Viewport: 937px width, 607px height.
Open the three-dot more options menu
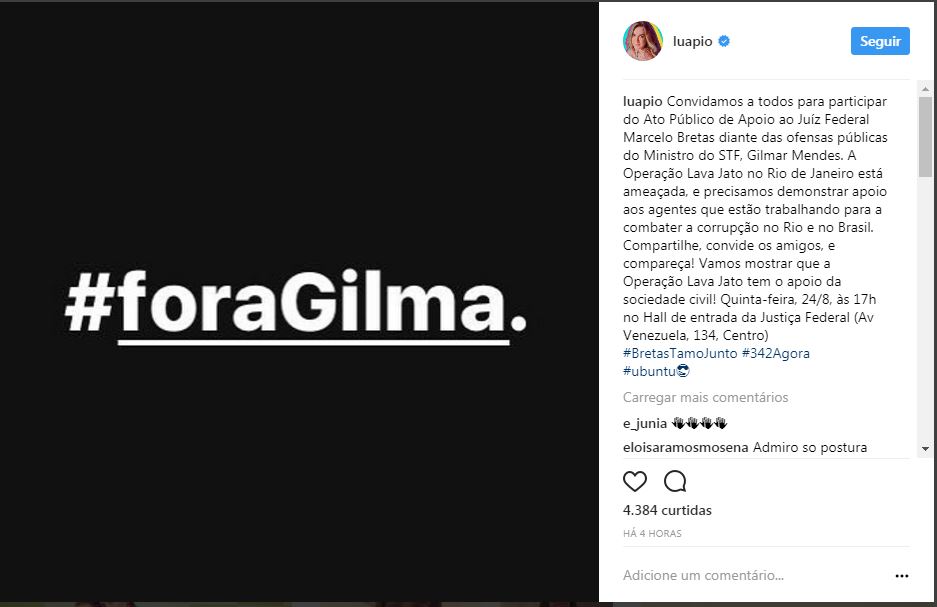(902, 576)
